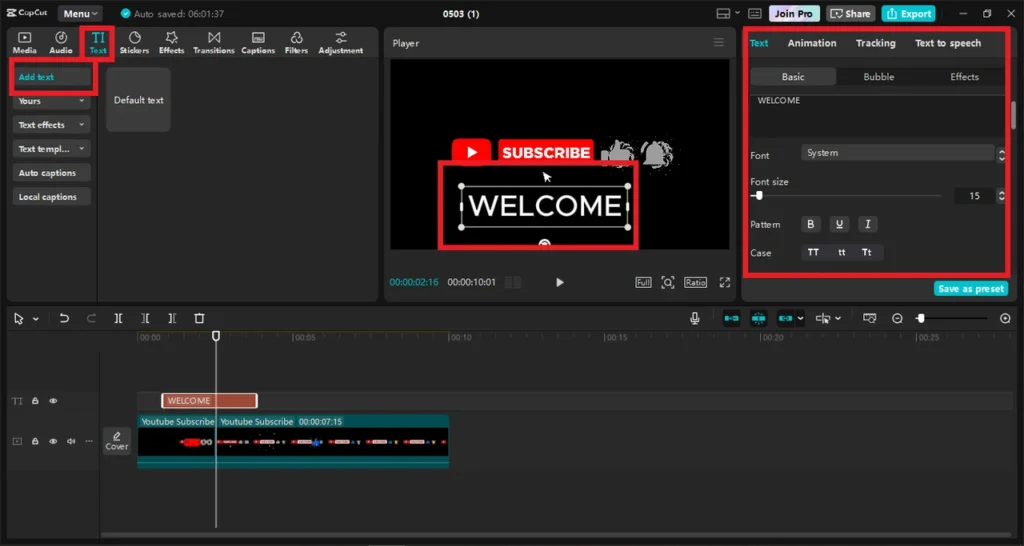The image size is (1024, 546).
Task: Click the preview settings icon near zoom-out
Action: [x=869, y=318]
